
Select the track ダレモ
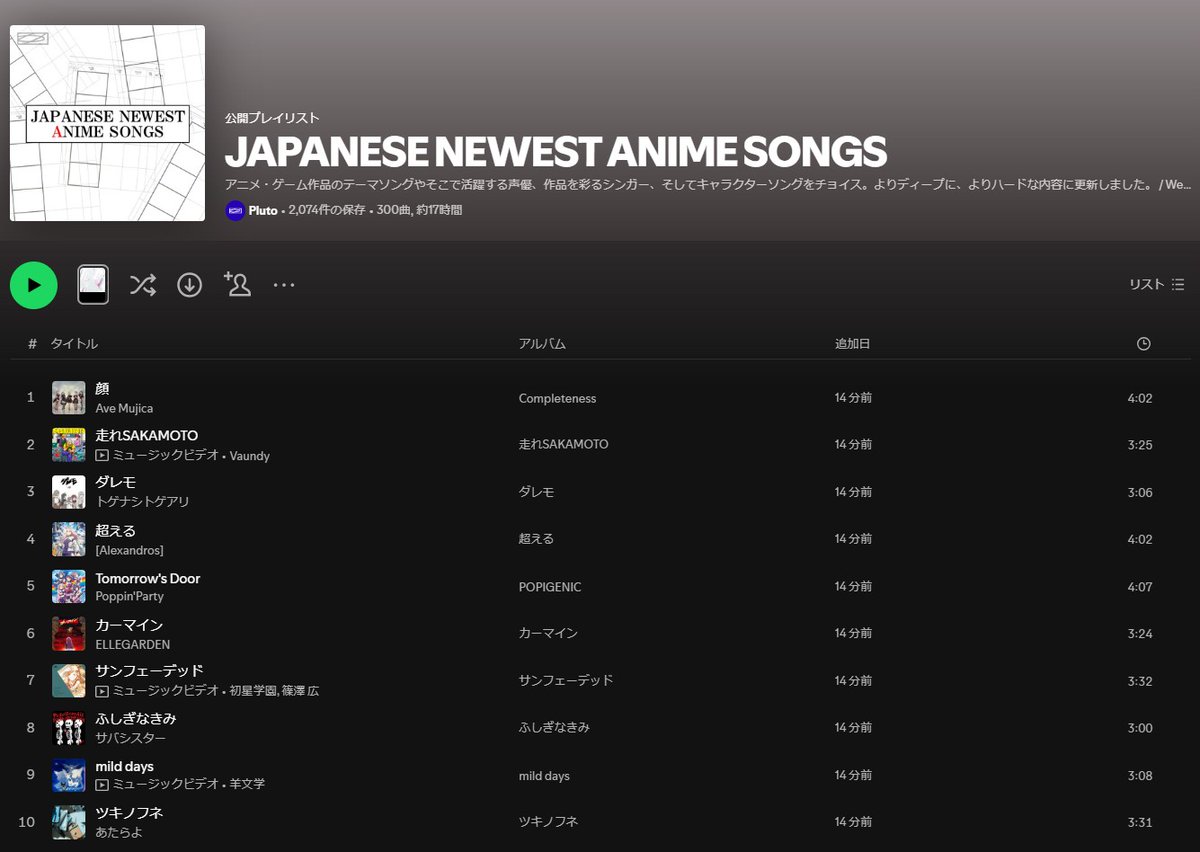(115, 483)
